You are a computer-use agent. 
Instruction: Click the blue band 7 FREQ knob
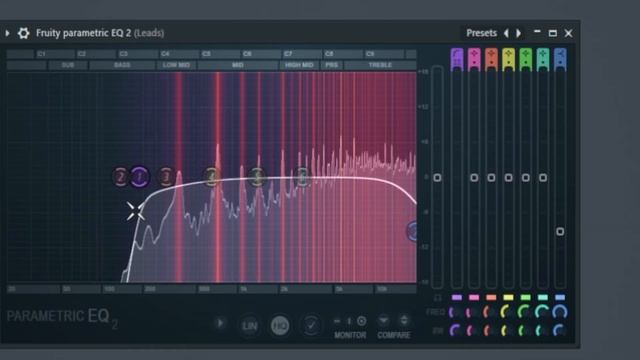pos(560,313)
